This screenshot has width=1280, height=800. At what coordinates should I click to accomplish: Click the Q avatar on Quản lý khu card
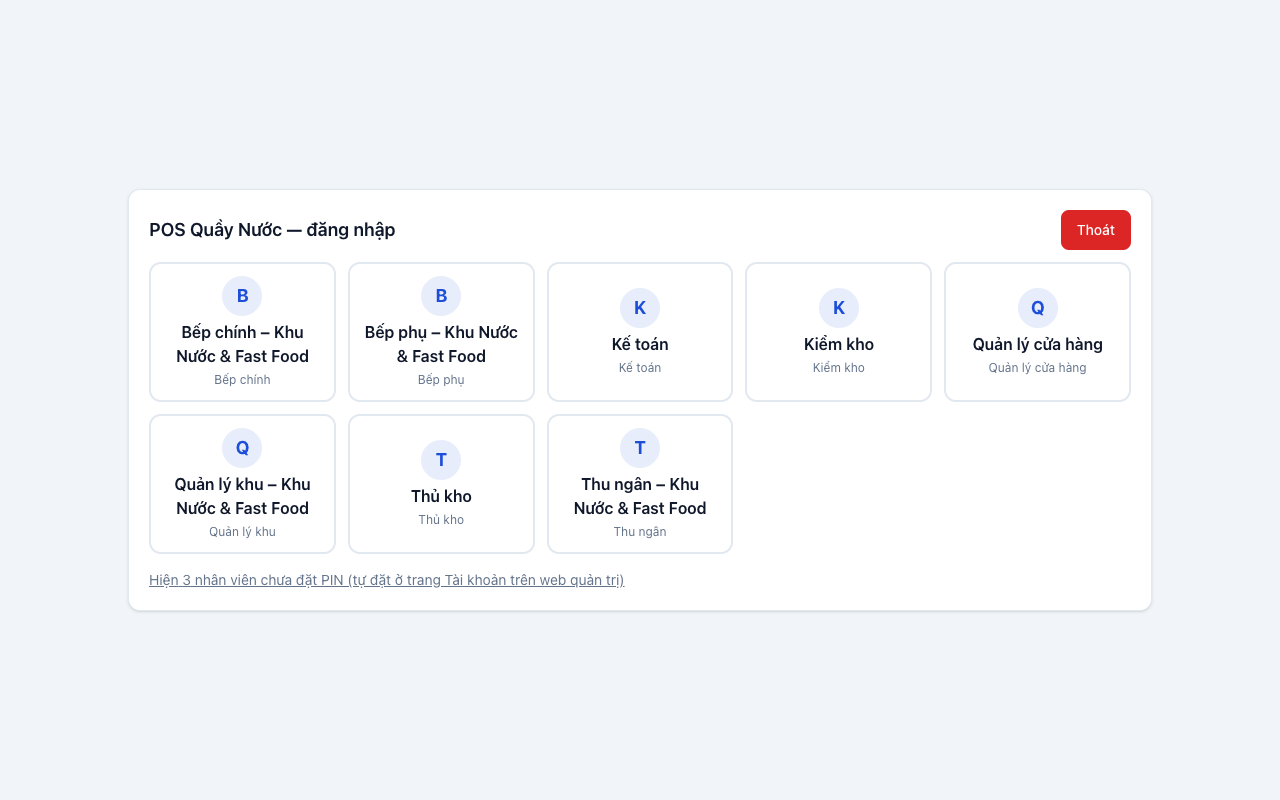(x=242, y=448)
